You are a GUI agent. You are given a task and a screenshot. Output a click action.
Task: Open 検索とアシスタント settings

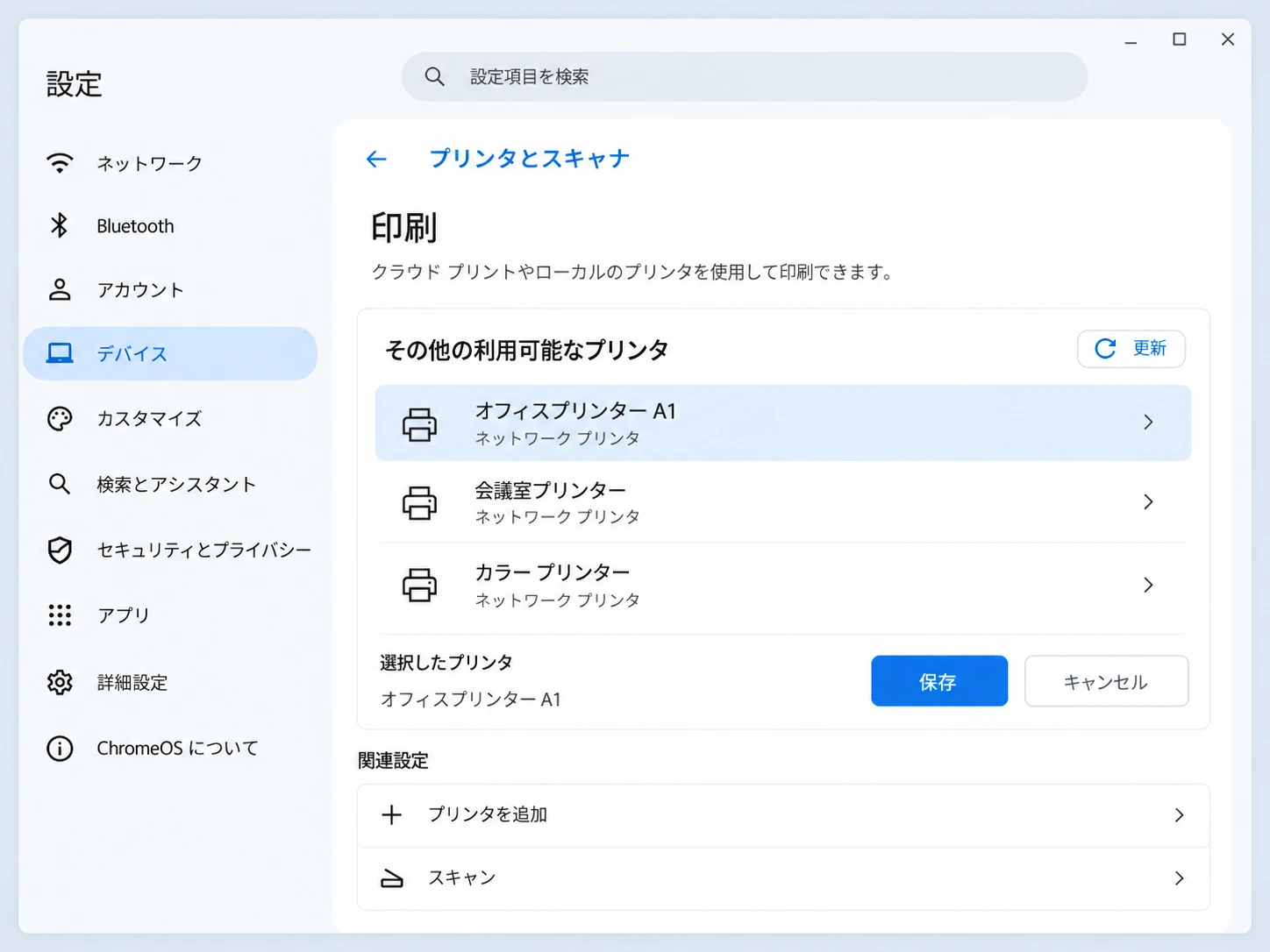point(170,484)
